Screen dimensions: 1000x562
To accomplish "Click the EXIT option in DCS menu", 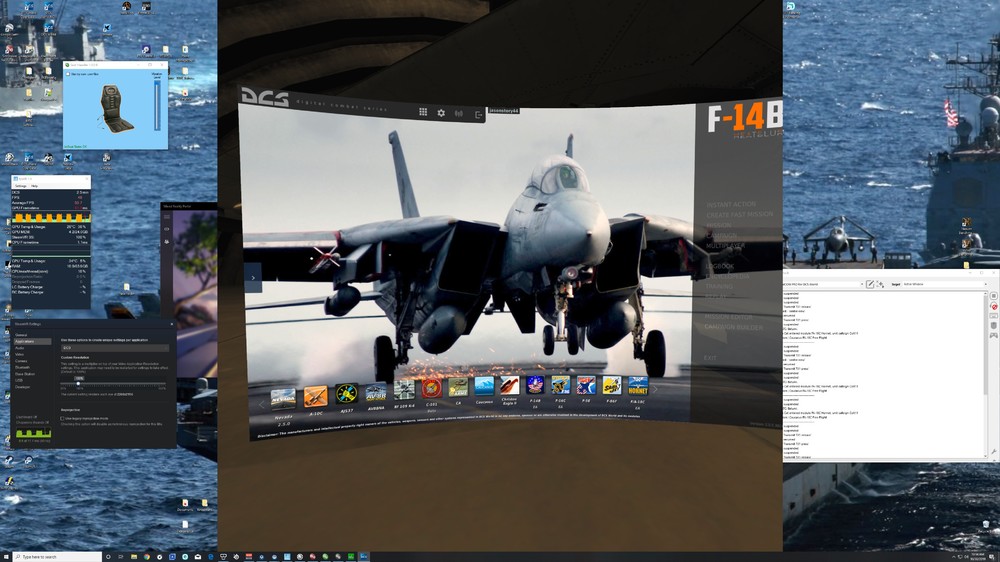I will 710,358.
